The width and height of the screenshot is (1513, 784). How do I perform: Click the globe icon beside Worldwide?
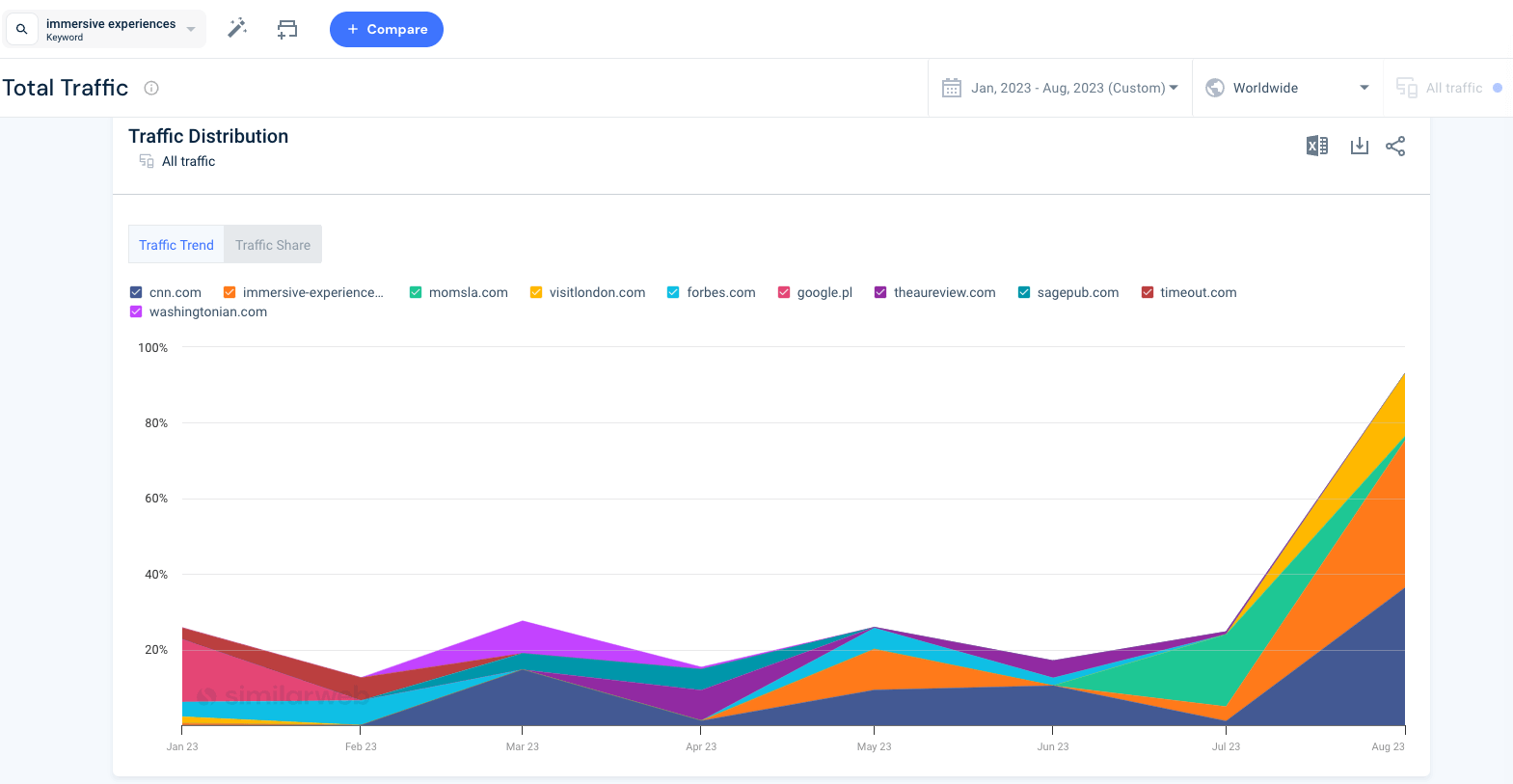click(x=1215, y=88)
